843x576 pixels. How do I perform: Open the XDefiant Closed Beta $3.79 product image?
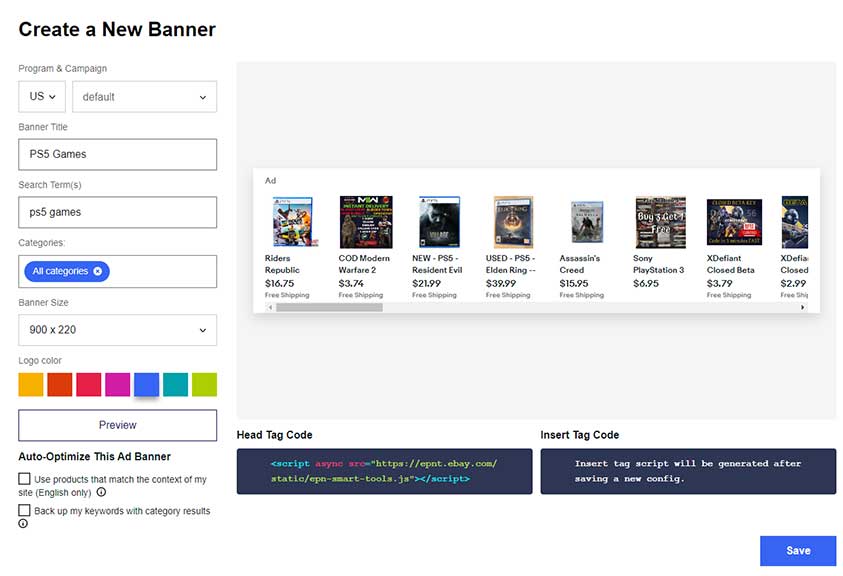[x=734, y=222]
